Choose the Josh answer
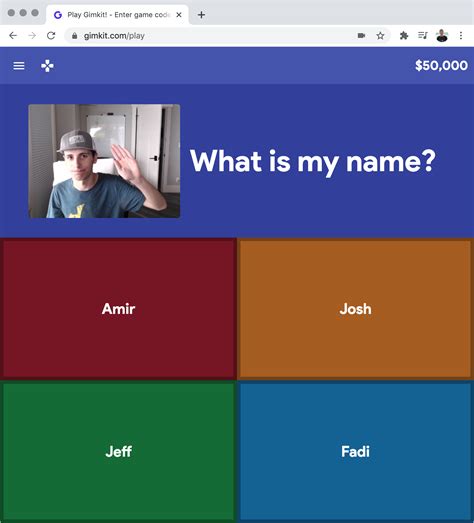 [x=355, y=309]
